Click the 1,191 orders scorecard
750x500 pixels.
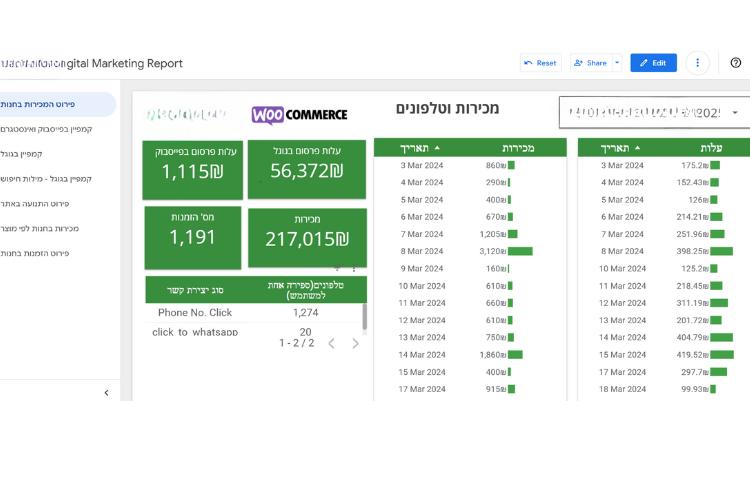[193, 238]
